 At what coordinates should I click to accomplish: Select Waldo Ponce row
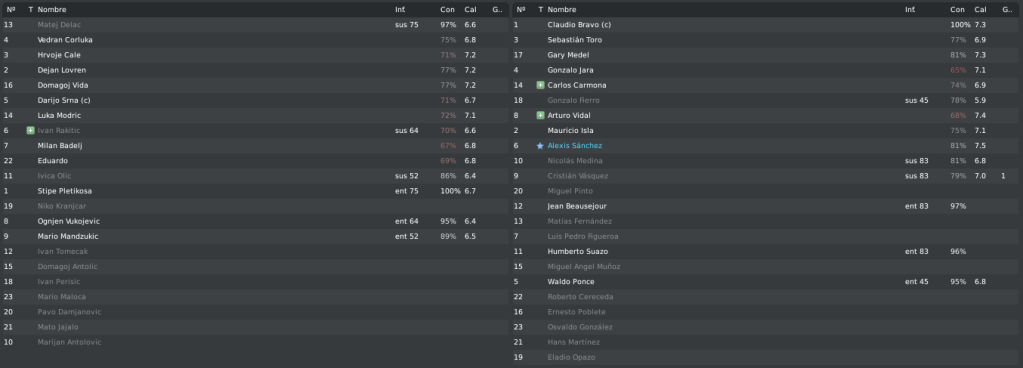[767, 282]
